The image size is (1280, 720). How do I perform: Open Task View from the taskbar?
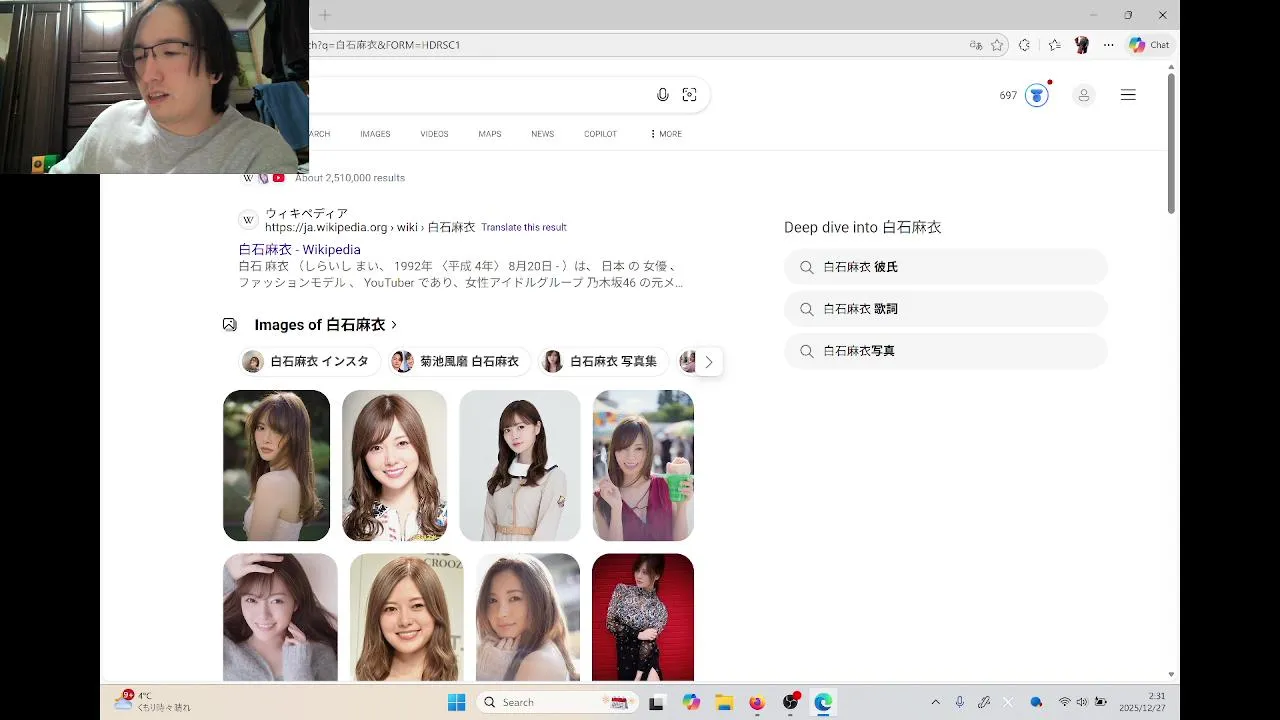coord(656,702)
